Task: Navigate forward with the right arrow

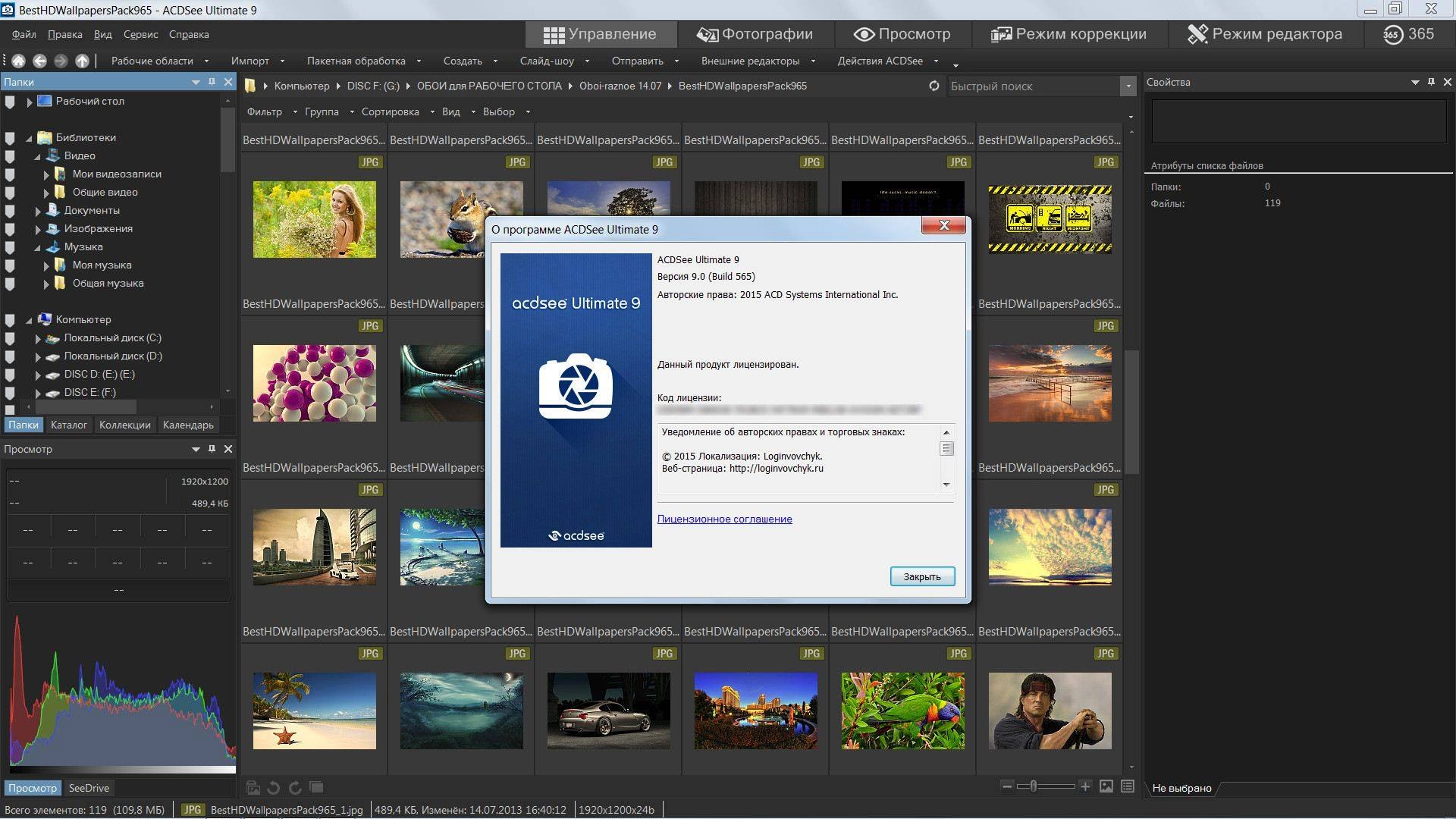Action: (x=61, y=61)
